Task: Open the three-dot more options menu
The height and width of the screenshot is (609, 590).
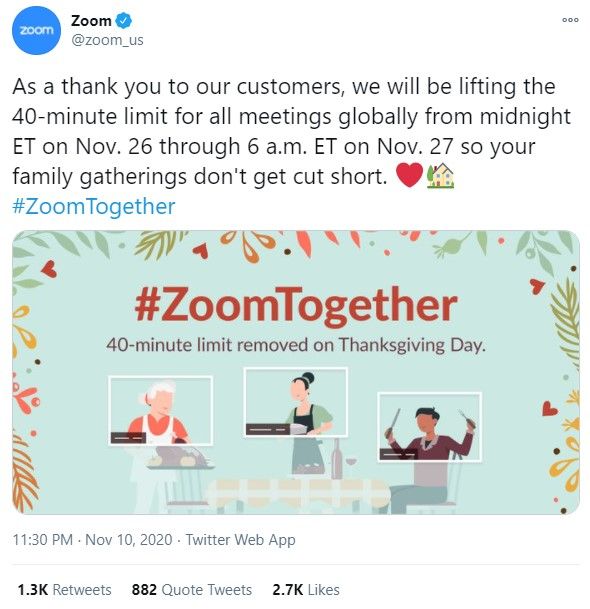Action: (570, 20)
